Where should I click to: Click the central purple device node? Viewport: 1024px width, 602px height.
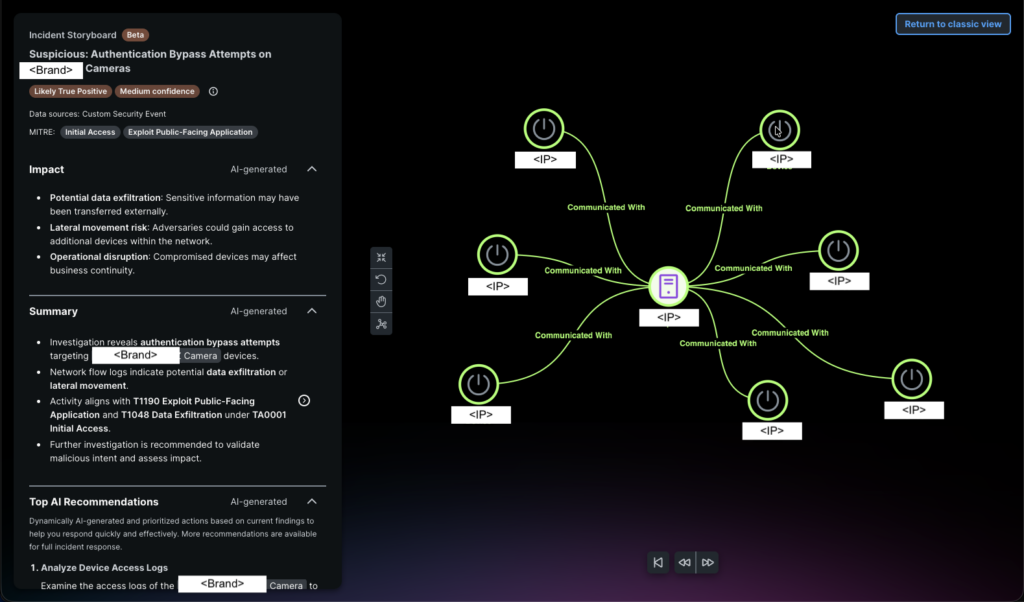(x=668, y=287)
